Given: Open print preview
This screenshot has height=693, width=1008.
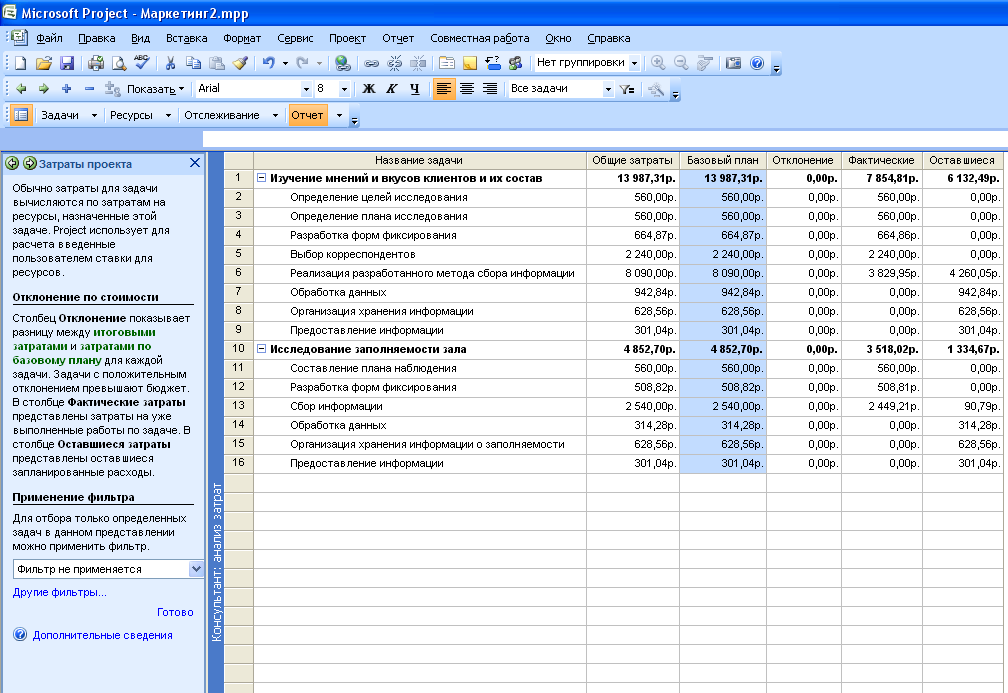Looking at the screenshot, I should click(119, 63).
